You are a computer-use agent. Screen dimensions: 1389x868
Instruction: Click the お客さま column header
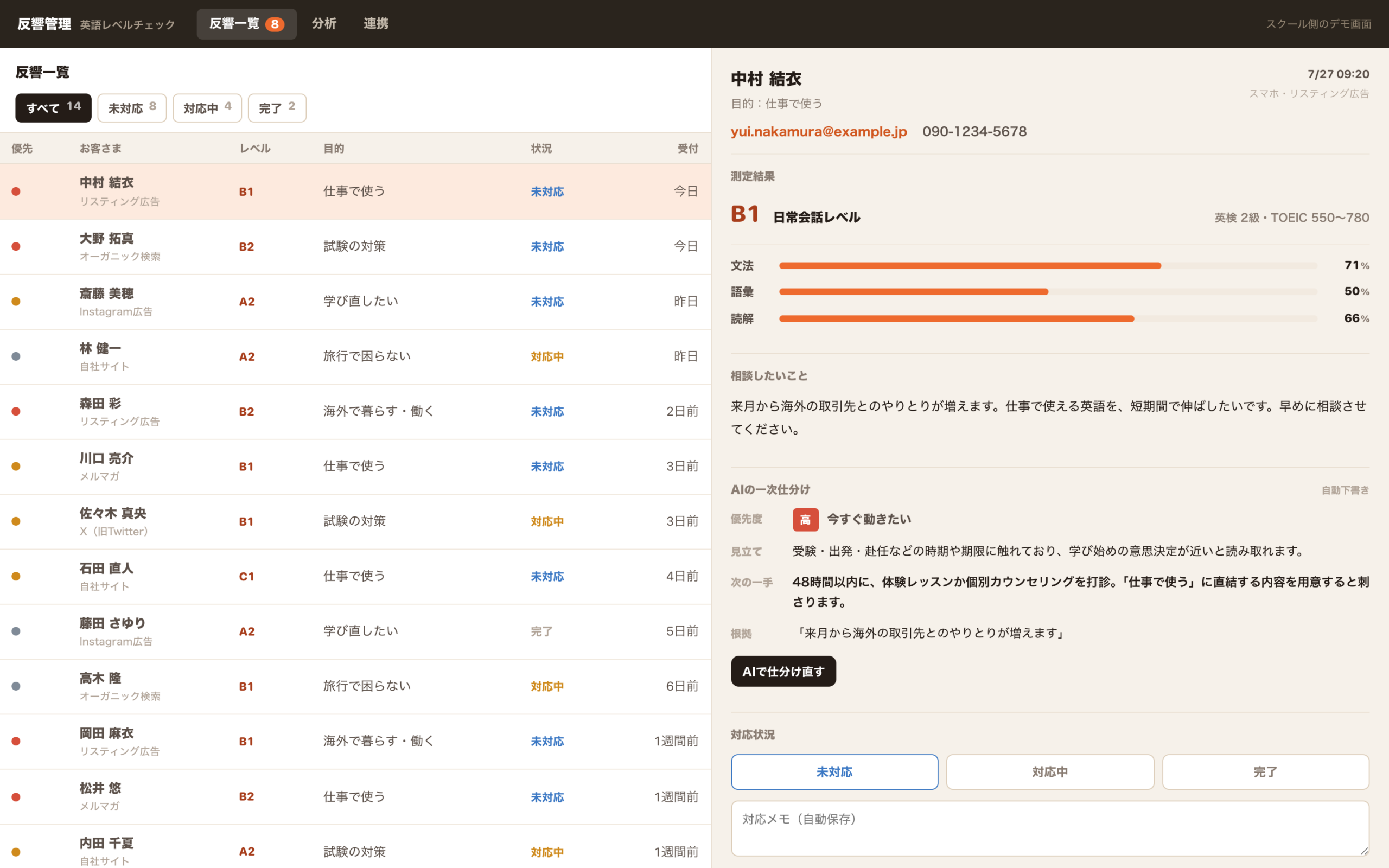pos(100,149)
